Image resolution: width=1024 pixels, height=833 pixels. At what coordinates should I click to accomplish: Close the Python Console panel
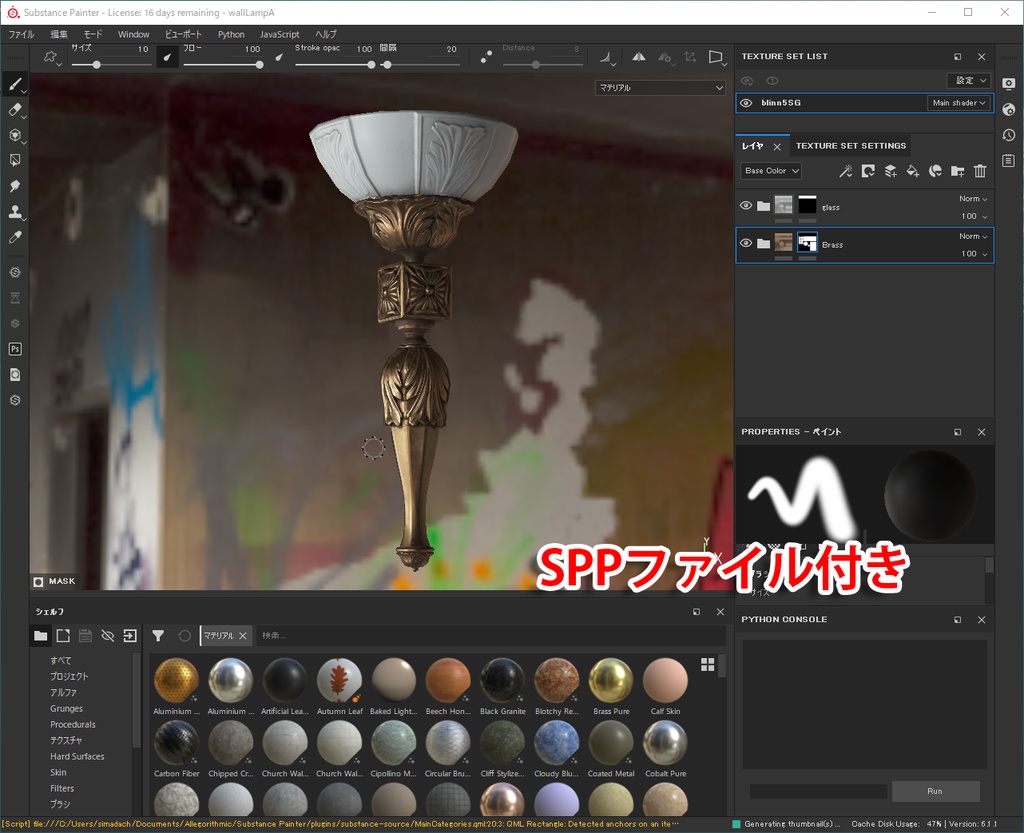[x=982, y=620]
